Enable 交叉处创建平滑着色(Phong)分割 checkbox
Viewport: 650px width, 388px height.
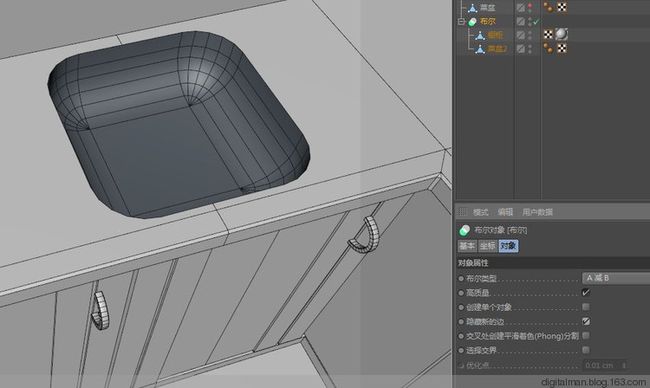point(586,335)
